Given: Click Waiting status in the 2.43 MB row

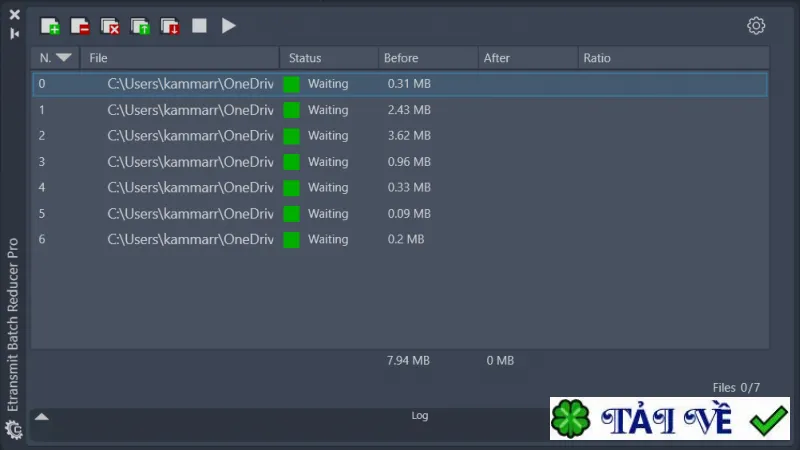Looking at the screenshot, I should (328, 110).
